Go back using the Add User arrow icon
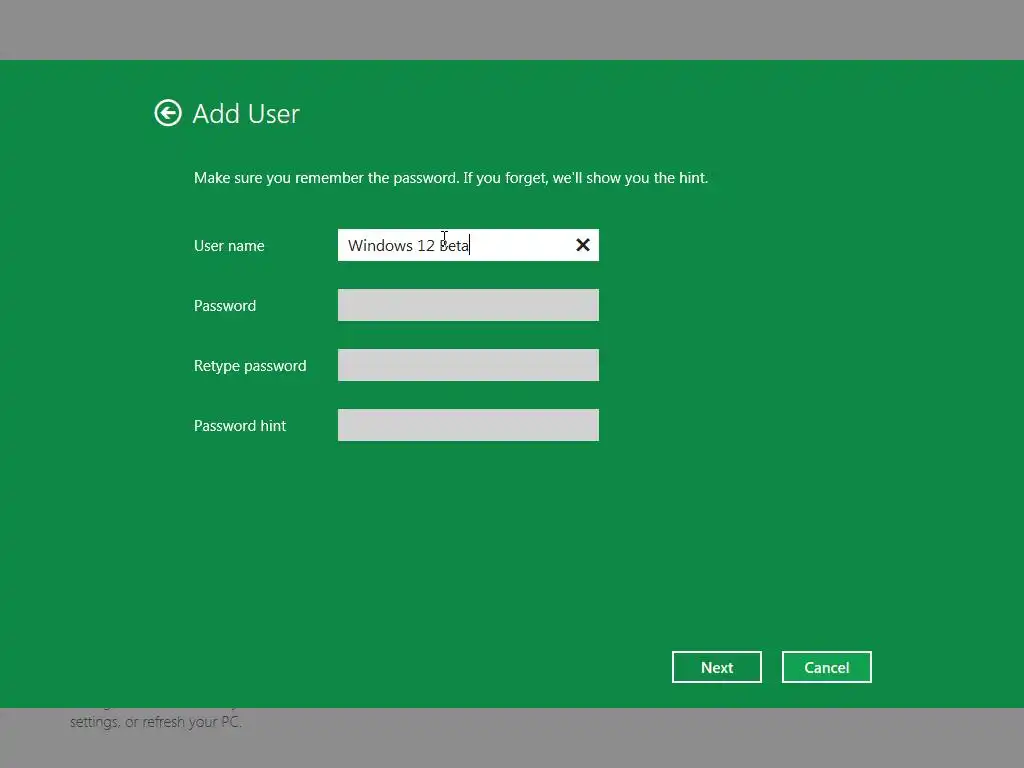The image size is (1024, 768). [x=168, y=113]
